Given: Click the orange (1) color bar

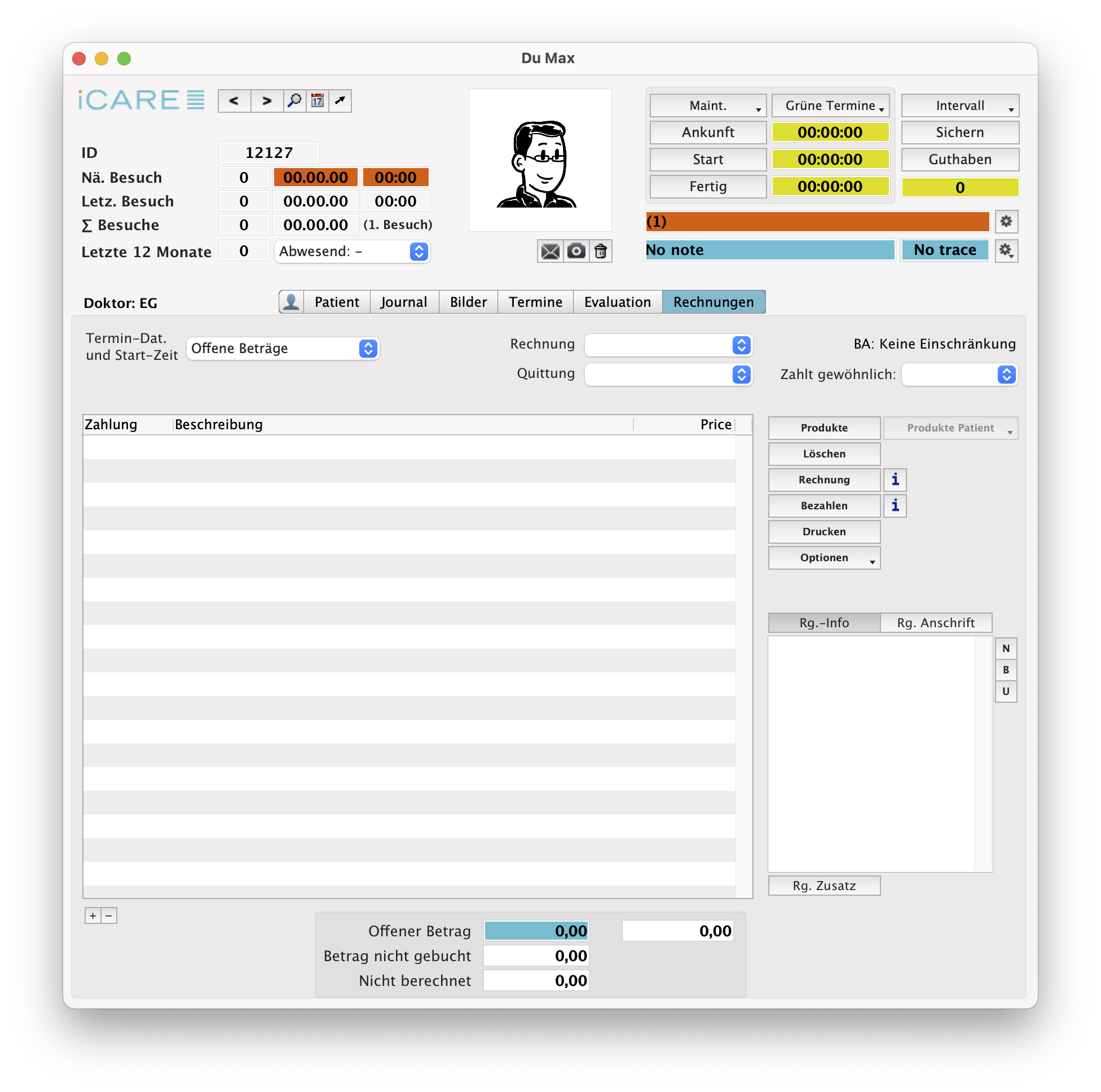Looking at the screenshot, I should [817, 222].
